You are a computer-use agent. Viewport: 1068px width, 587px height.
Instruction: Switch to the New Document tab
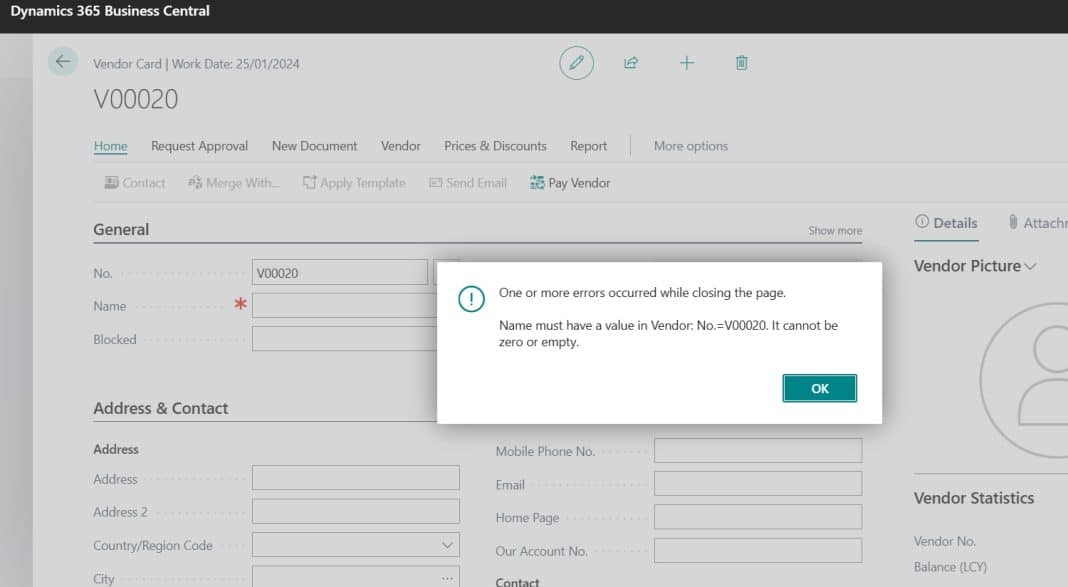(314, 146)
